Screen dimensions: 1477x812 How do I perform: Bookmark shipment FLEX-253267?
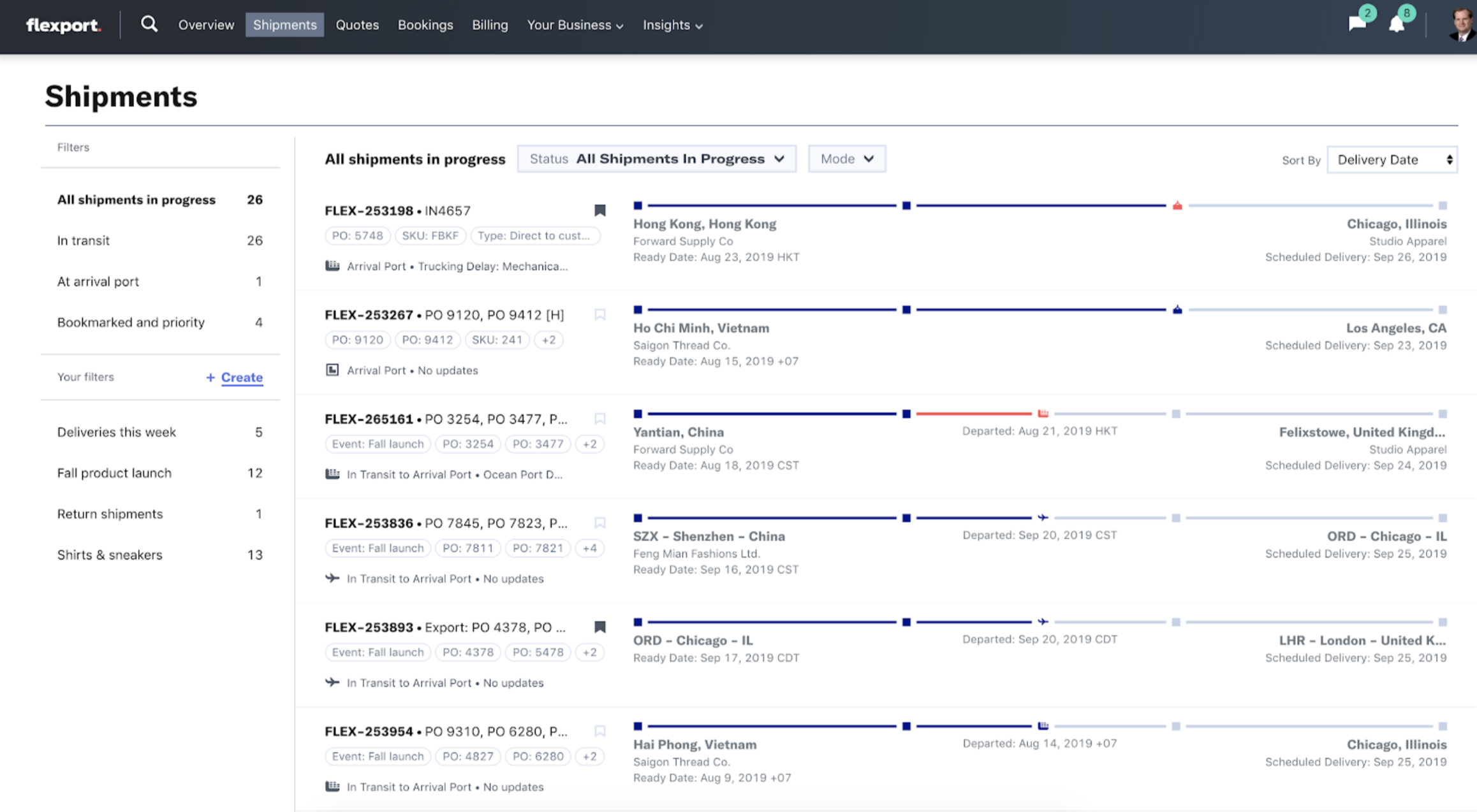[599, 315]
